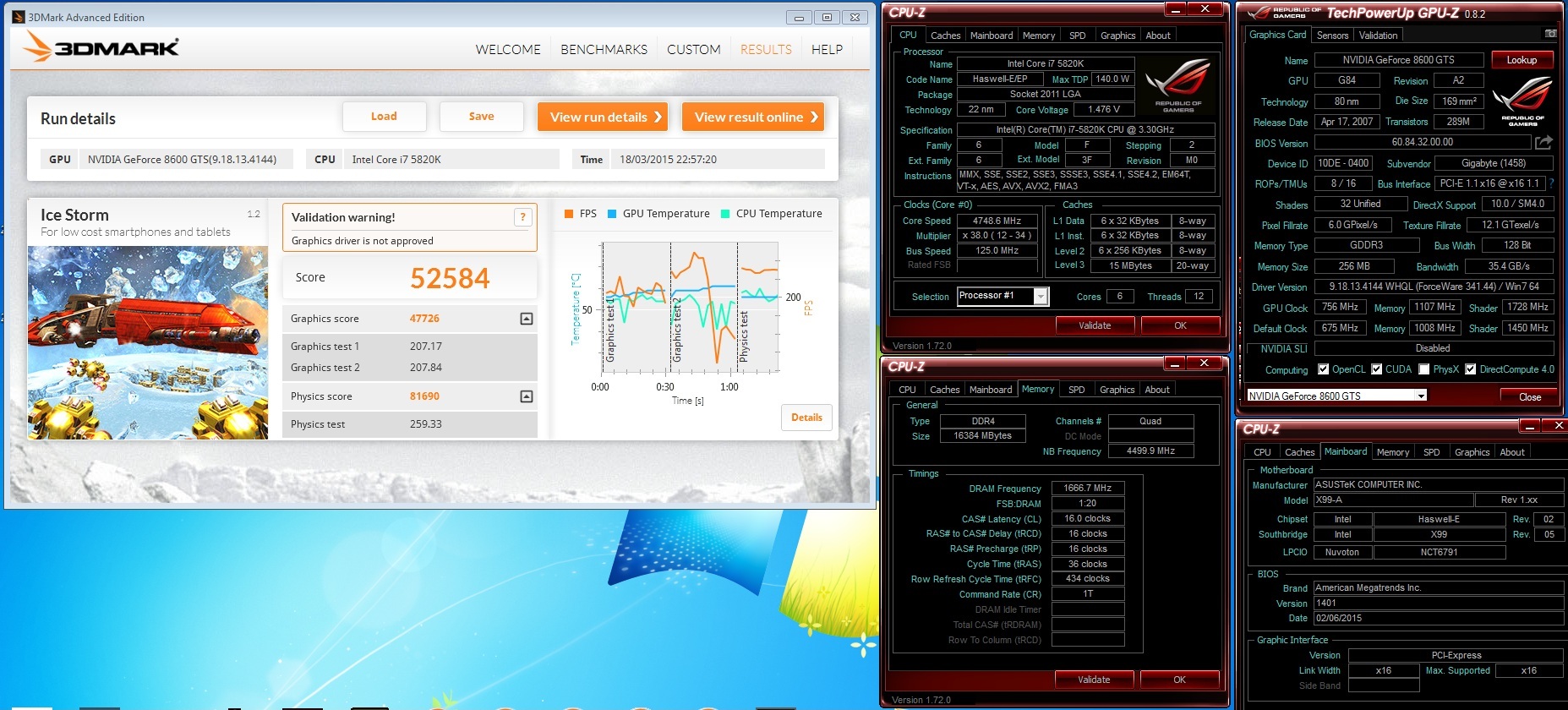Click the Load button in Run details
Screen dimensions: 1568x710
384,117
